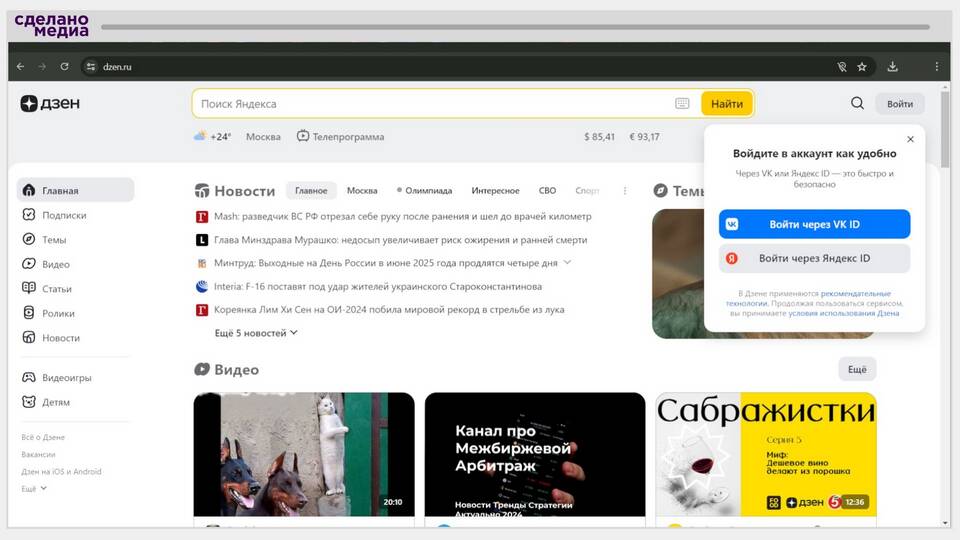This screenshot has height=540, width=960.
Task: Select the Москва news tab
Action: [362, 190]
